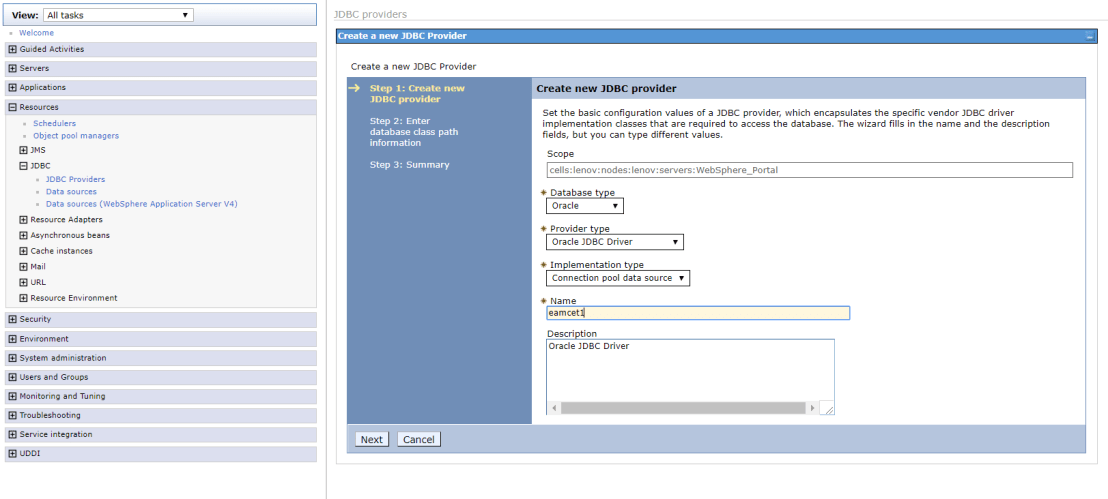Open the Implementation type dropdown
The height and width of the screenshot is (499, 1108).
(618, 278)
